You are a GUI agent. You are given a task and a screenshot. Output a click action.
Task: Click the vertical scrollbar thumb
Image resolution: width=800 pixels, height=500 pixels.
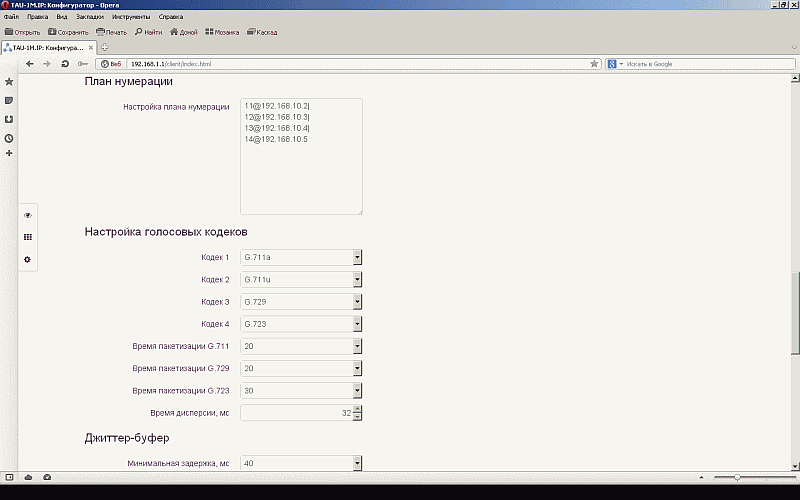pos(795,313)
